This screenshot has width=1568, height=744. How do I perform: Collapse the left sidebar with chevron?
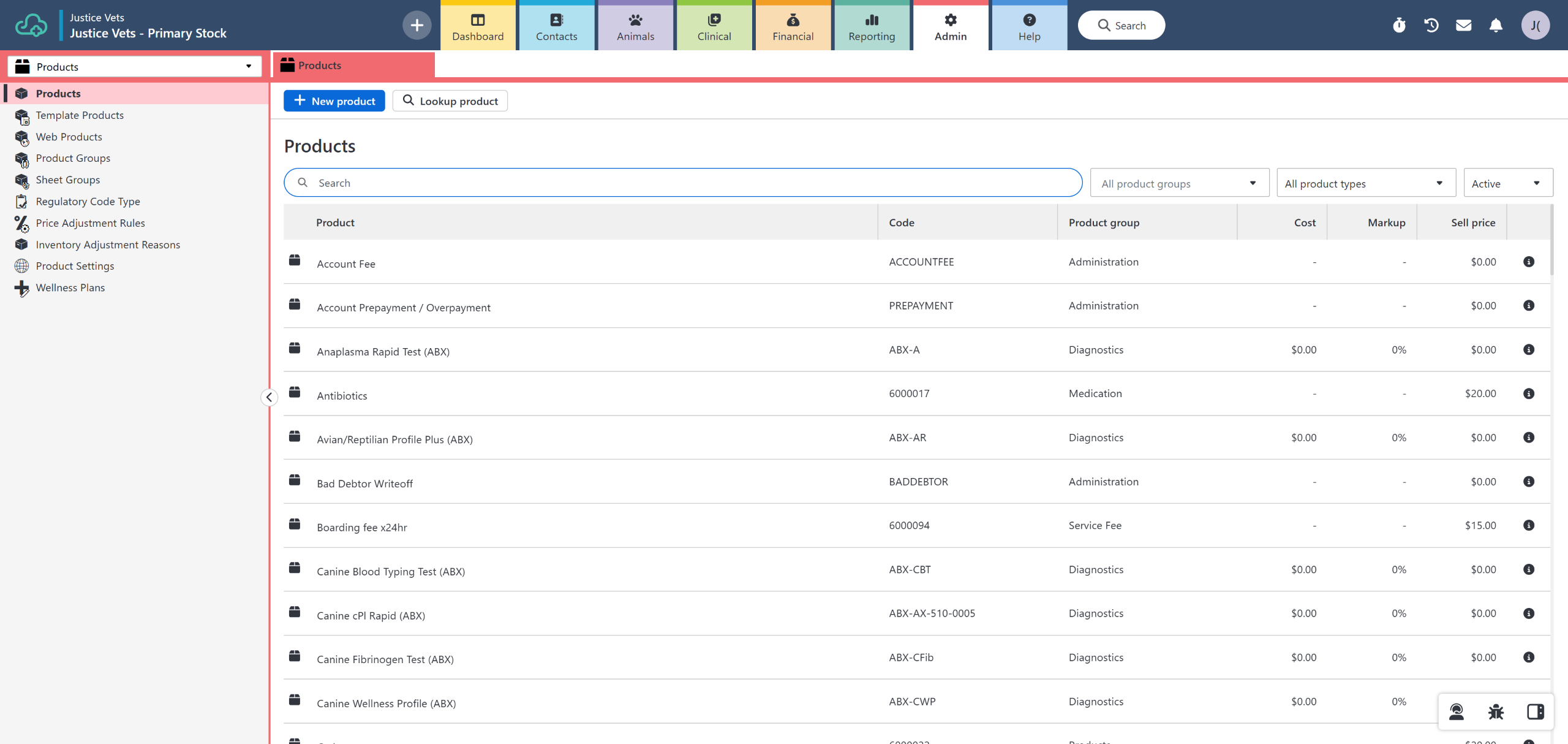[269, 397]
